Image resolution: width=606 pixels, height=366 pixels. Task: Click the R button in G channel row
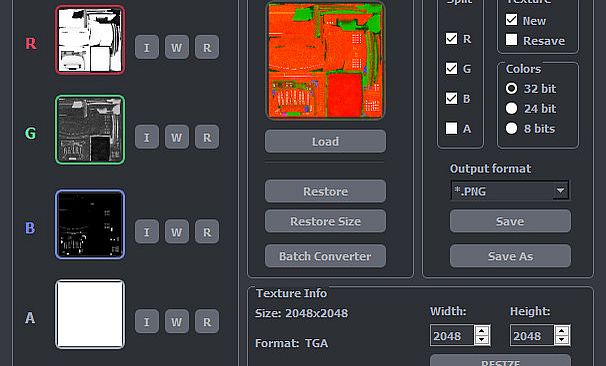207,137
